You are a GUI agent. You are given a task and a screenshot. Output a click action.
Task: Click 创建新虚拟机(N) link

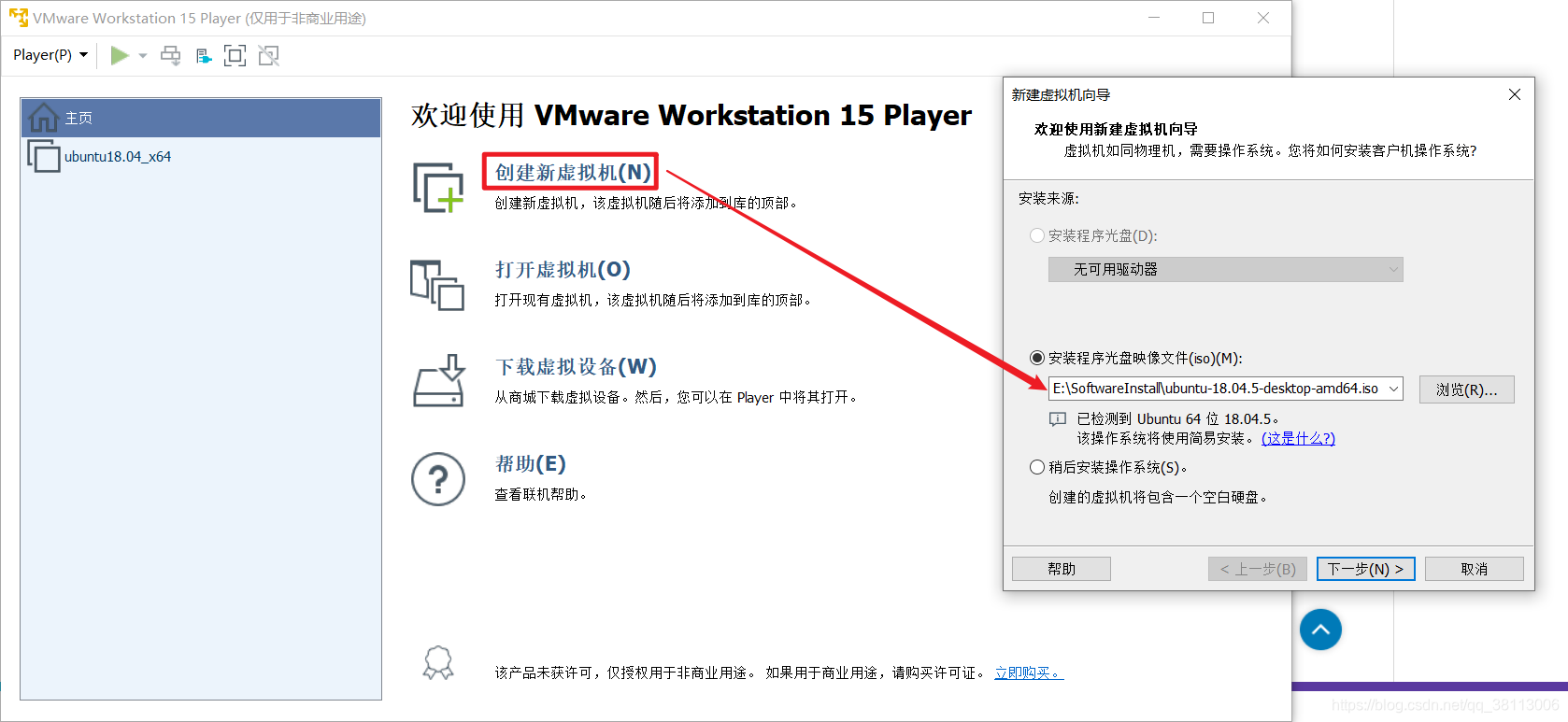point(572,173)
